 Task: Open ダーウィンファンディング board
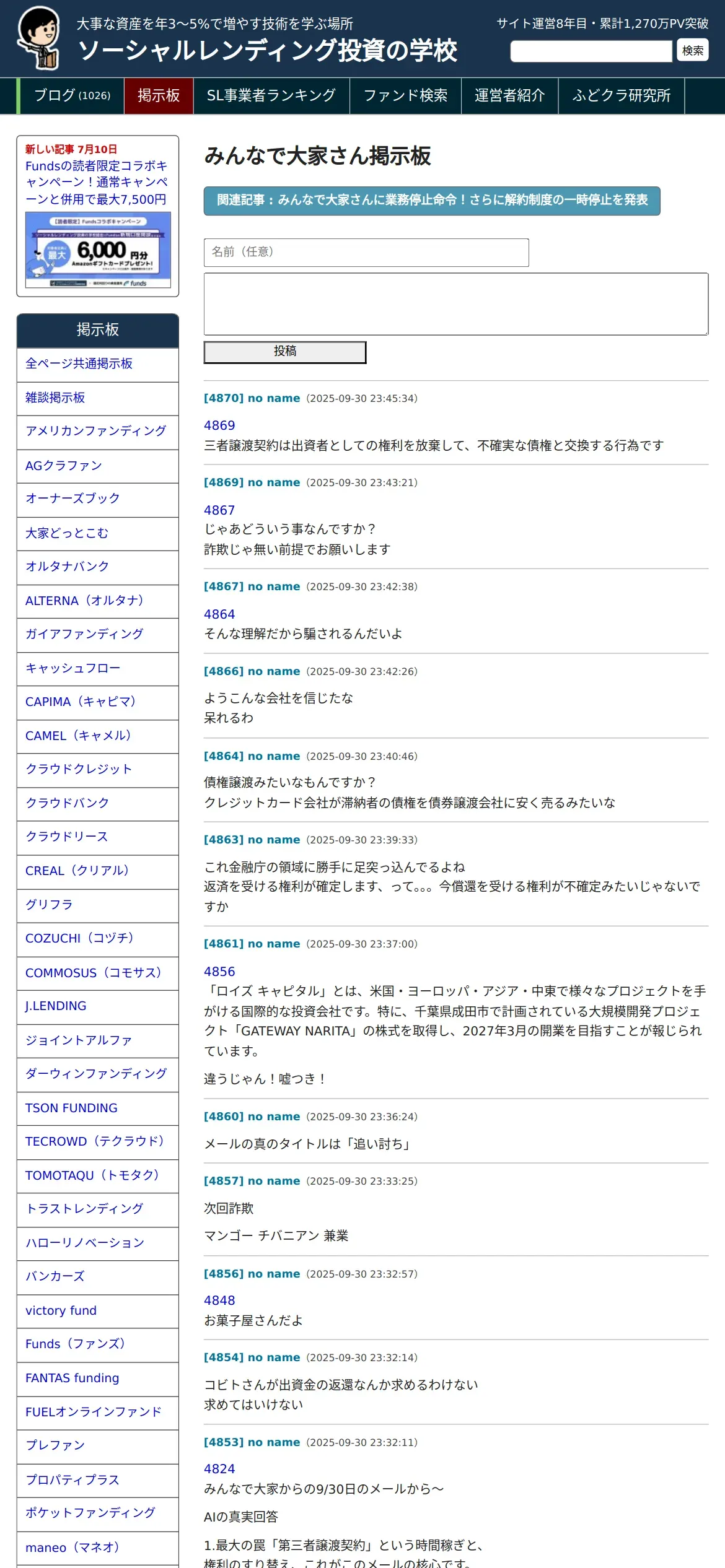pyautogui.click(x=98, y=1074)
